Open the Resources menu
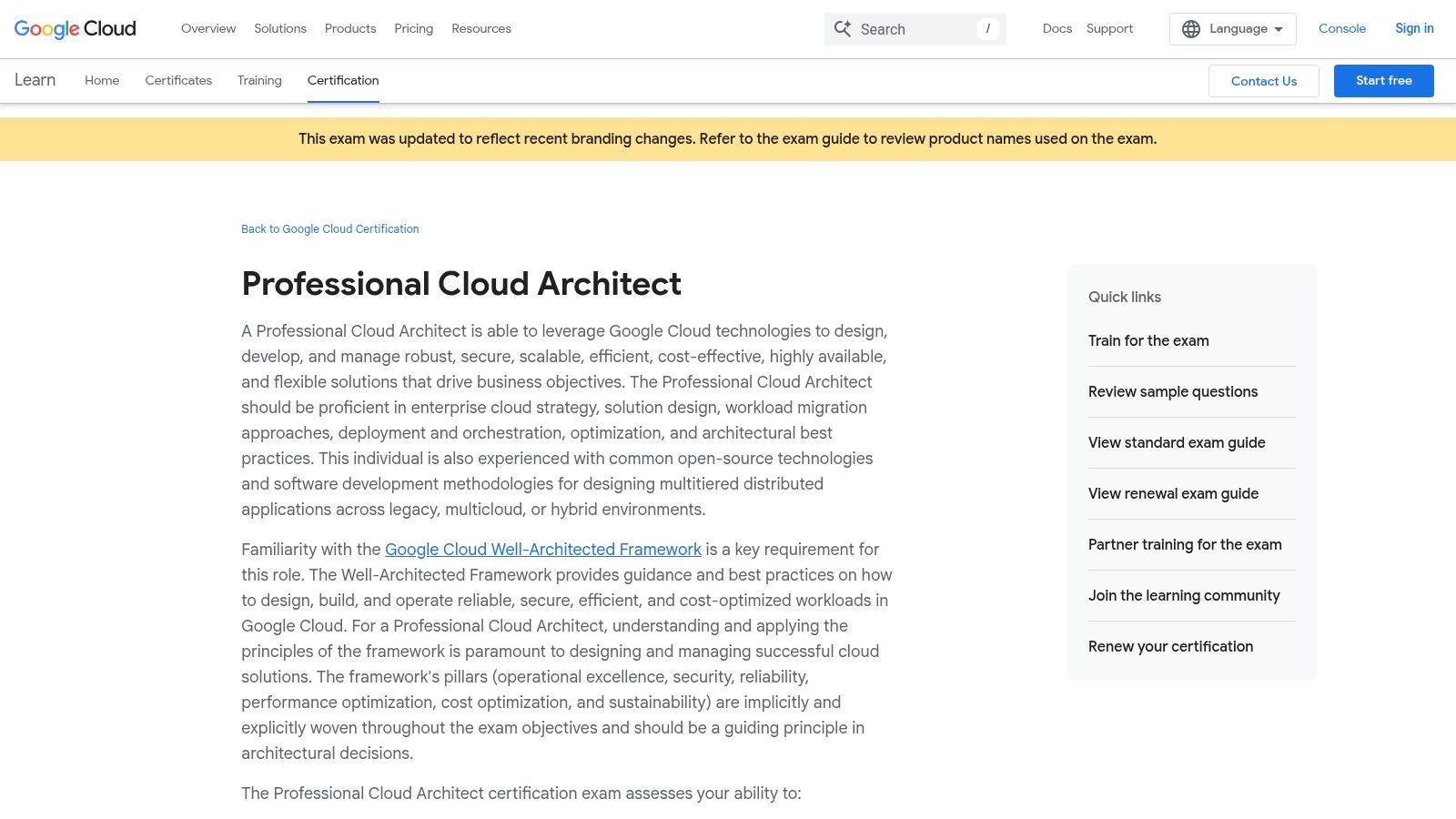Image resolution: width=1456 pixels, height=819 pixels. 481,29
